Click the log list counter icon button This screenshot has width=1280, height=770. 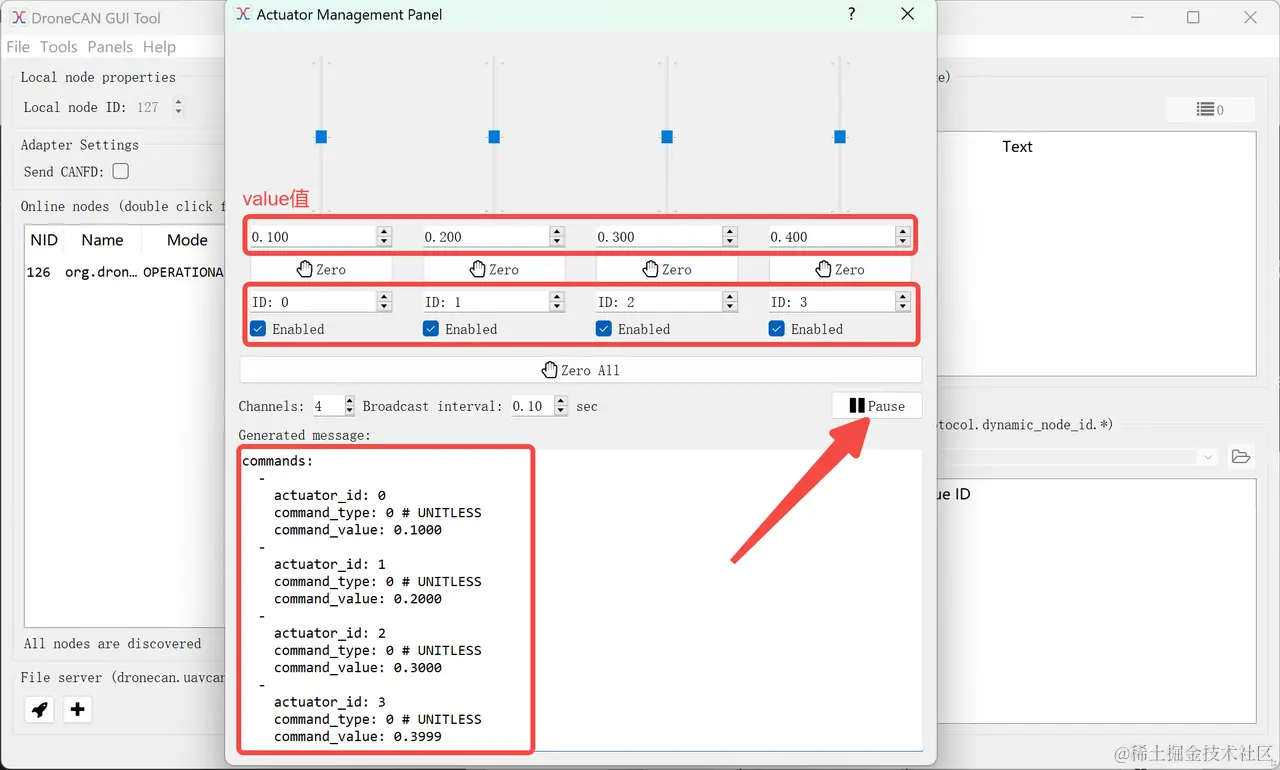click(1210, 110)
